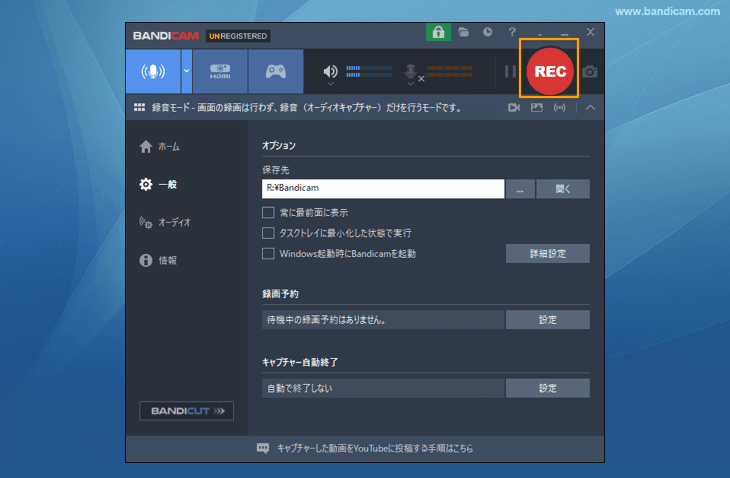Viewport: 730px width, 478px height.
Task: Collapse the panel with the up chevron
Action: [590, 108]
